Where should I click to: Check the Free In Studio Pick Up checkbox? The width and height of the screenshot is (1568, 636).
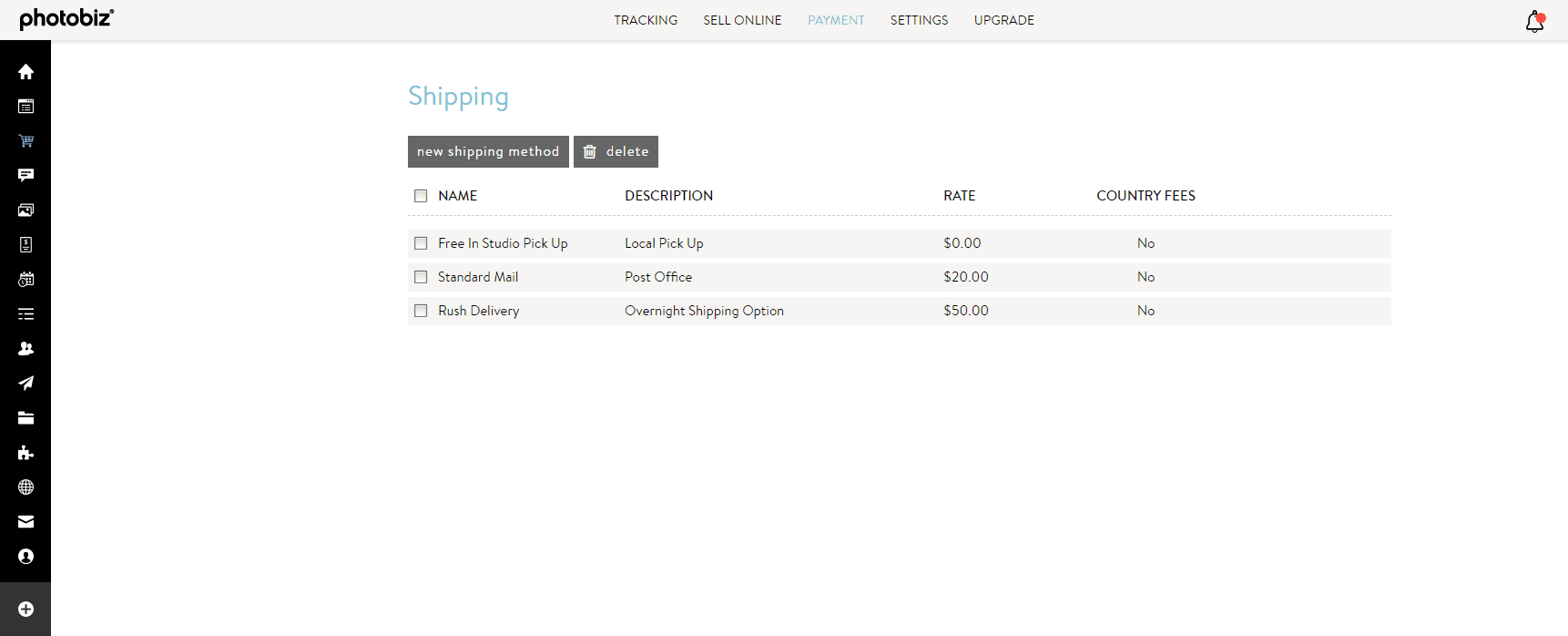[421, 243]
